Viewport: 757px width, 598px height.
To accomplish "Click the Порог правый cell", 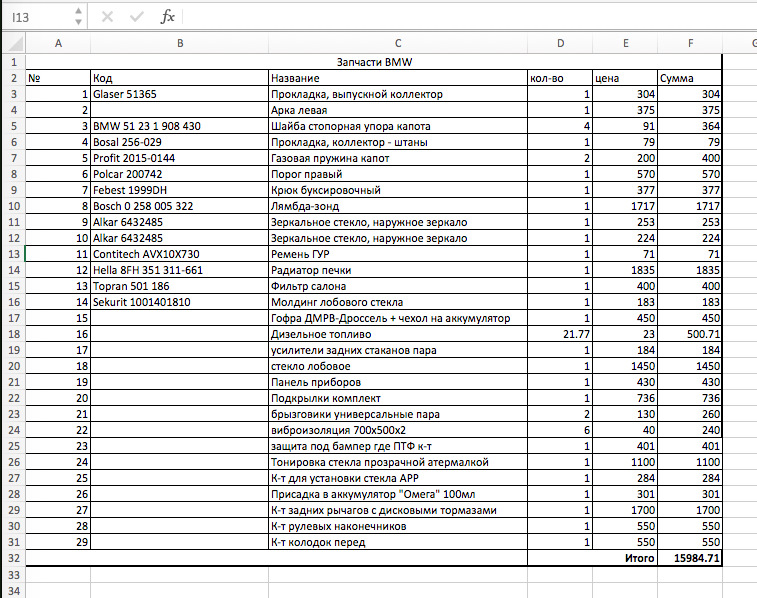I will 398,174.
